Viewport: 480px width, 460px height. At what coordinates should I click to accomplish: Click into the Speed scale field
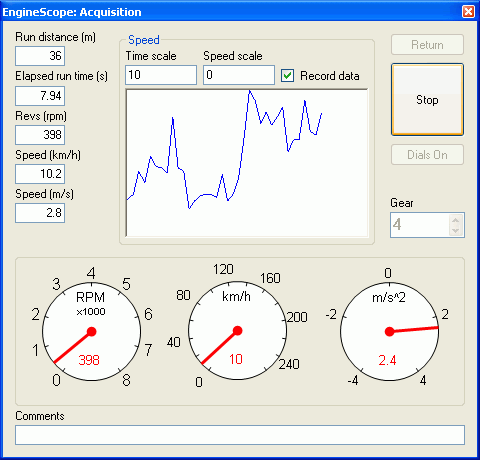pyautogui.click(x=239, y=75)
